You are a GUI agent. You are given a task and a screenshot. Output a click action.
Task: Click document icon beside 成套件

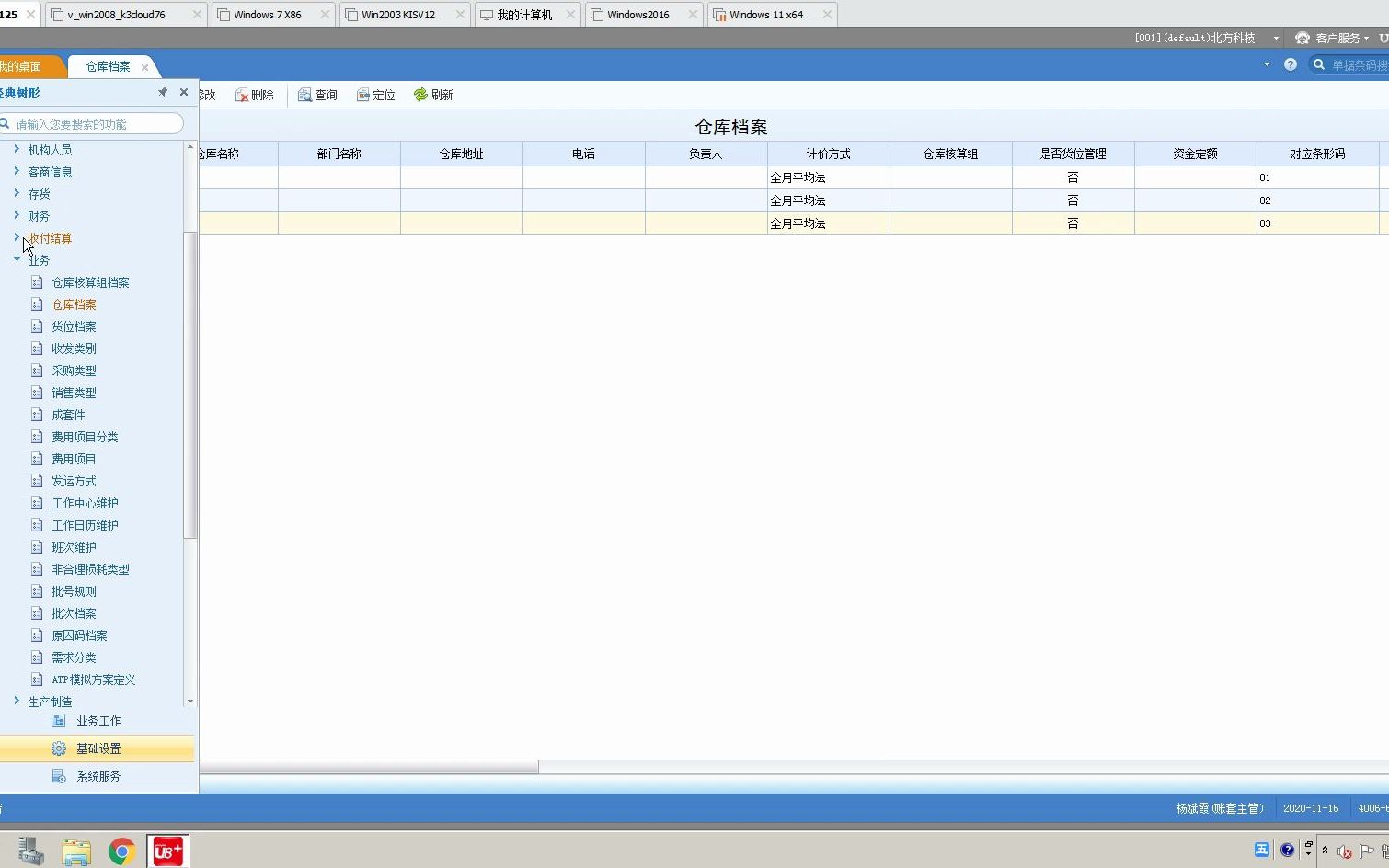[37, 415]
